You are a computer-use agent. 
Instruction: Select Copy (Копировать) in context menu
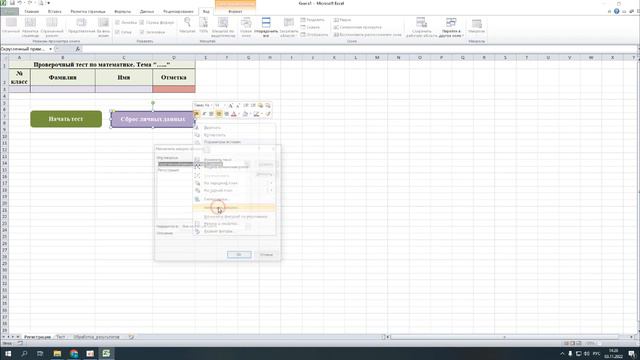point(234,135)
